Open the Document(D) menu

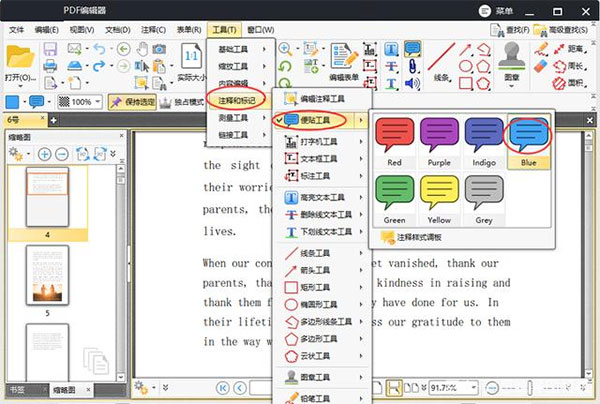[x=117, y=30]
